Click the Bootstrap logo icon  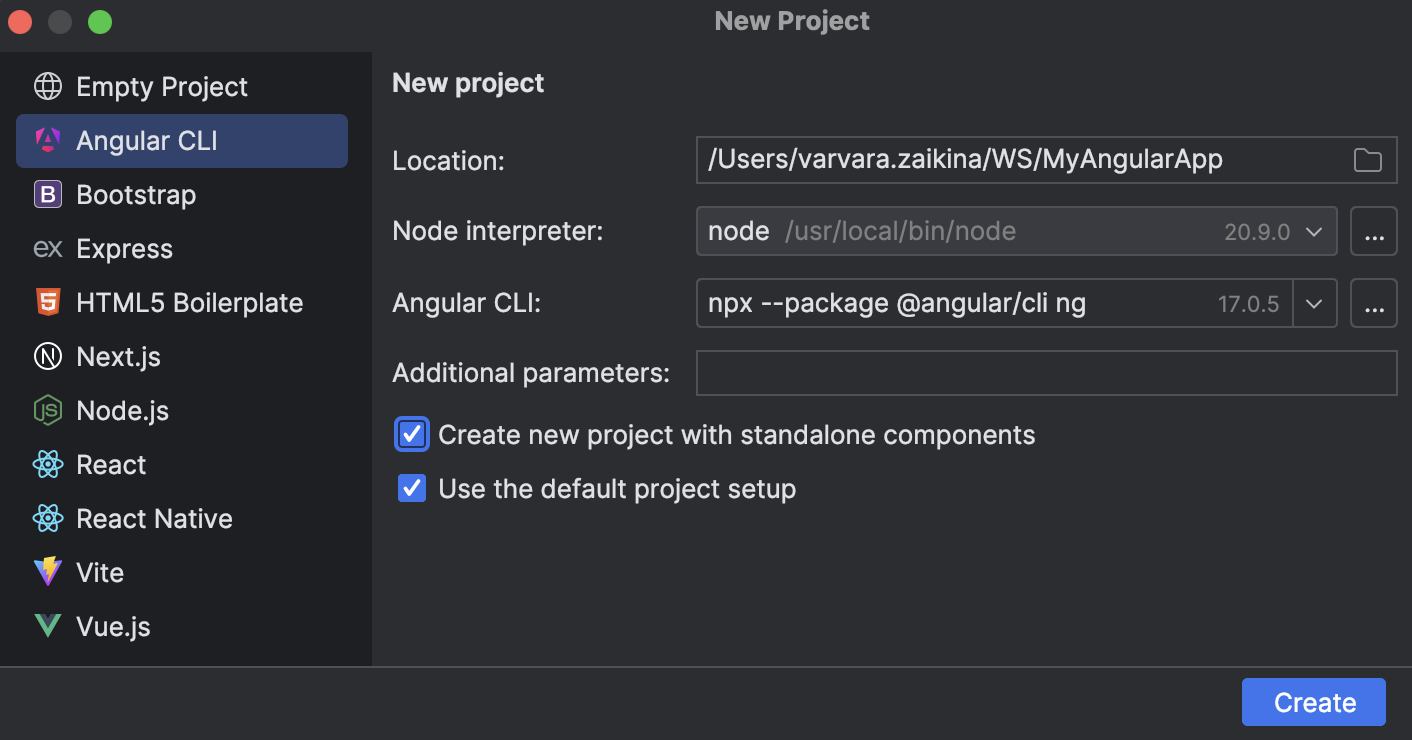pos(48,195)
